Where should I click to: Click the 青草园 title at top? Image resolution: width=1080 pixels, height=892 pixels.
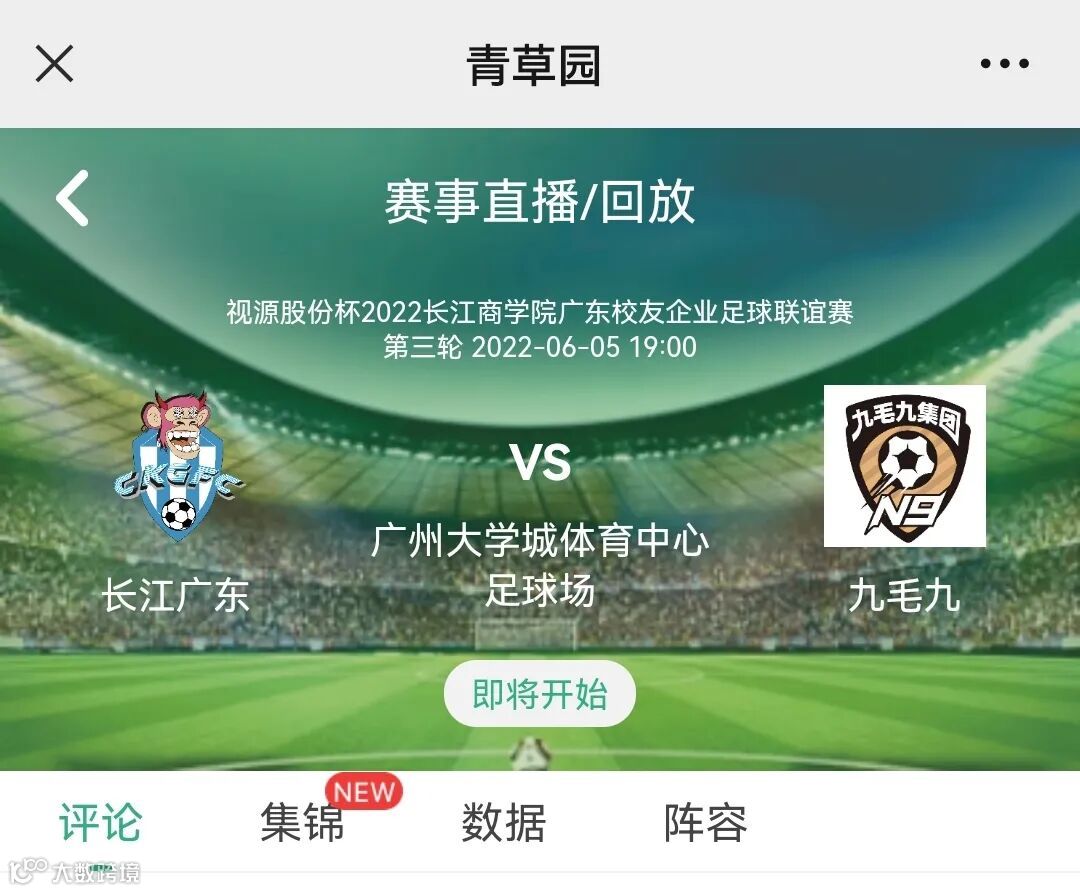[x=534, y=65]
